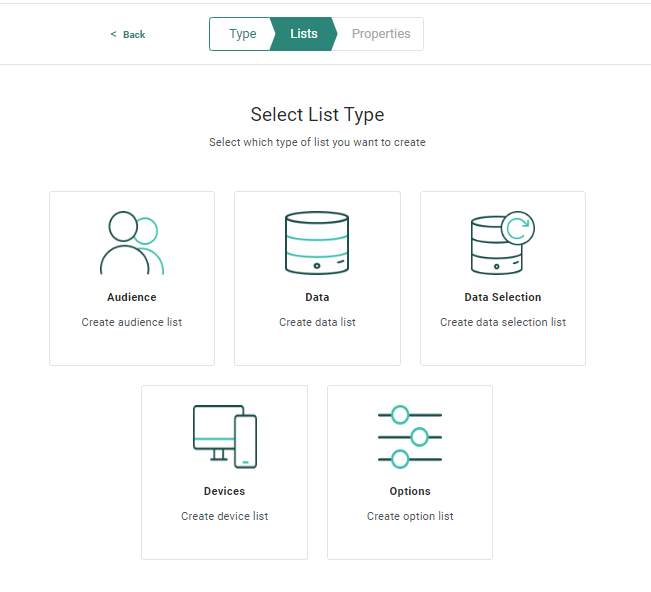The height and width of the screenshot is (592, 651).
Task: Go to the Type step
Action: 242,34
